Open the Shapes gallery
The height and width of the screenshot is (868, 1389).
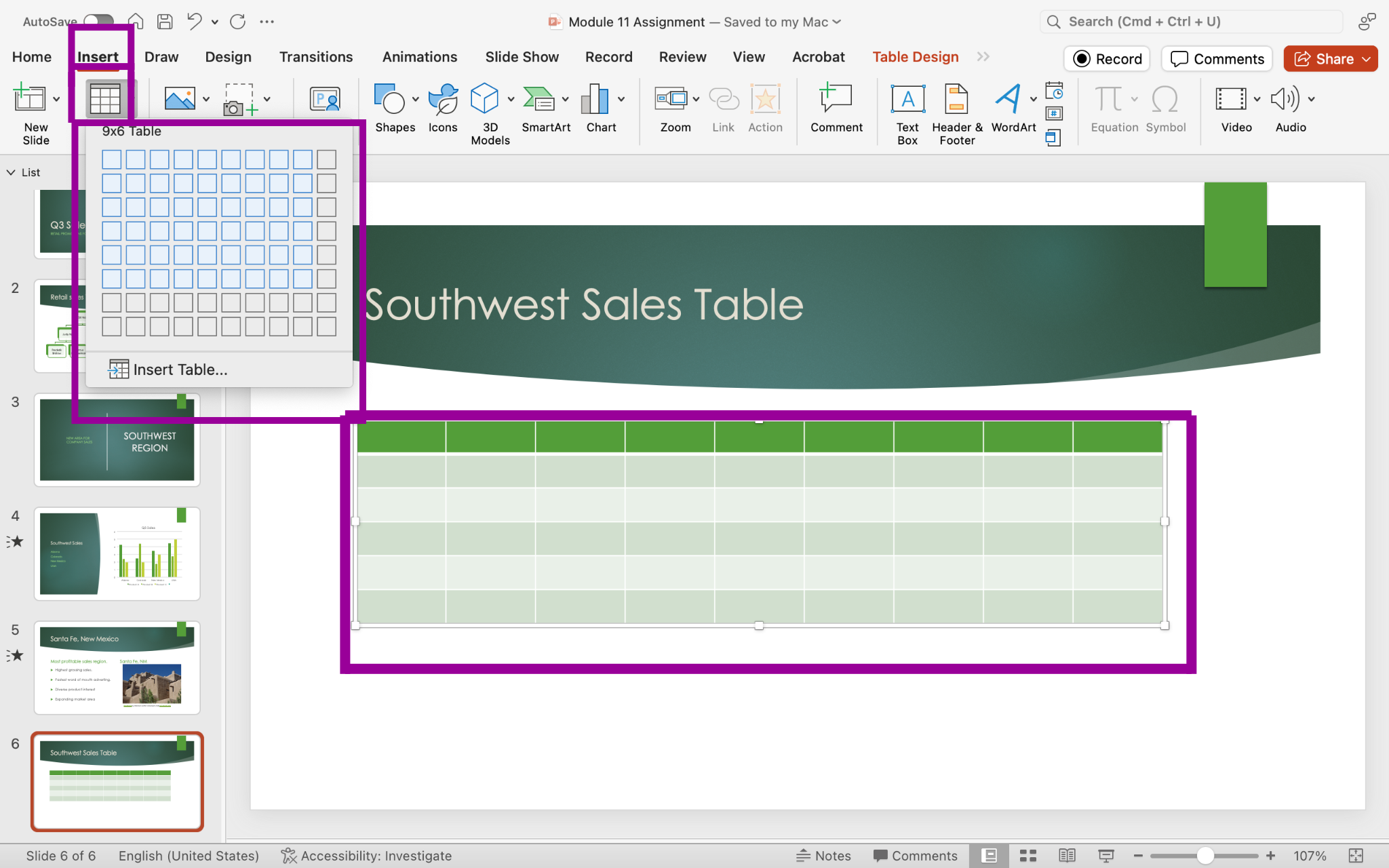(x=389, y=99)
